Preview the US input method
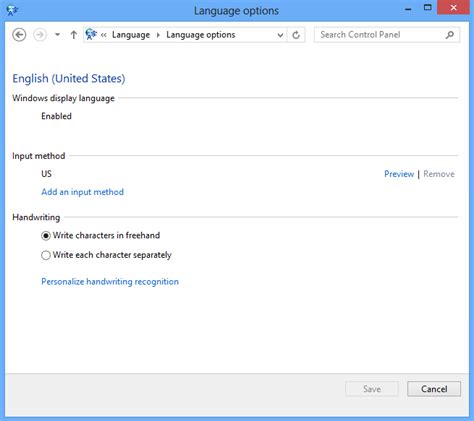 click(399, 174)
